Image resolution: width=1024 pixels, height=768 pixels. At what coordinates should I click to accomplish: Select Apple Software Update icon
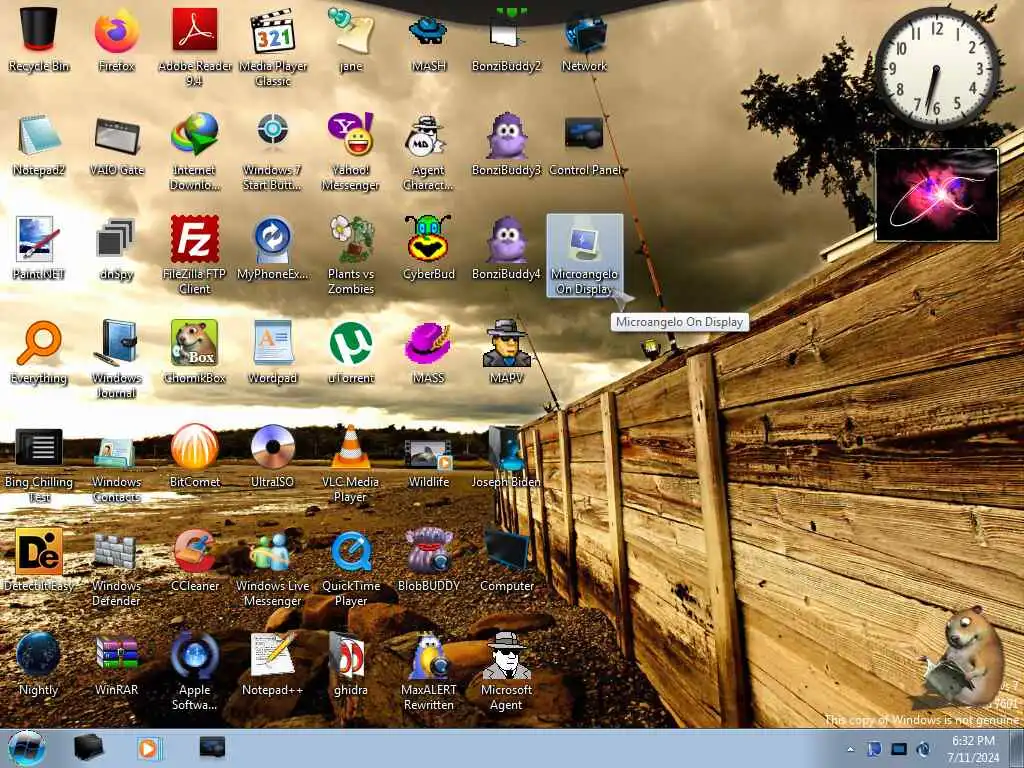(x=195, y=671)
